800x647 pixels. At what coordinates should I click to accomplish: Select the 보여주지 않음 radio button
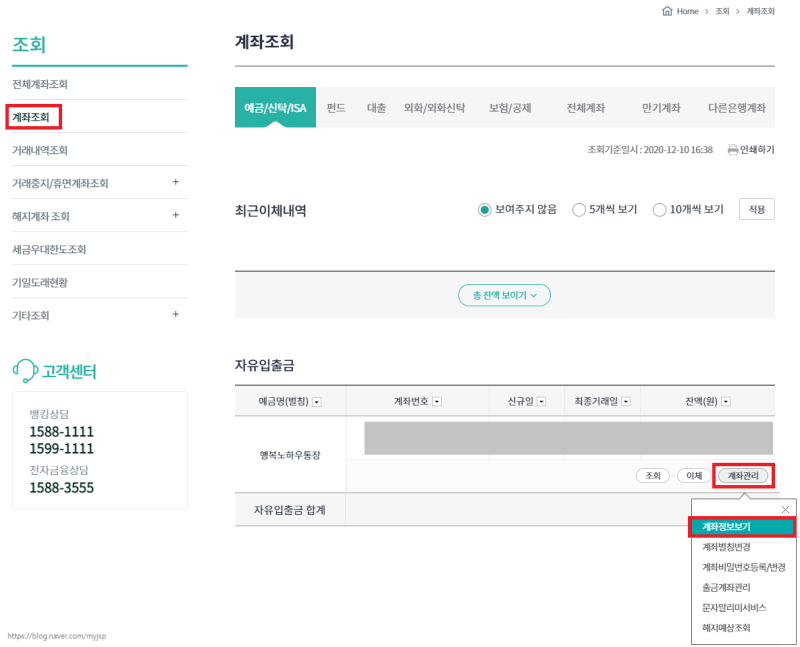(484, 209)
